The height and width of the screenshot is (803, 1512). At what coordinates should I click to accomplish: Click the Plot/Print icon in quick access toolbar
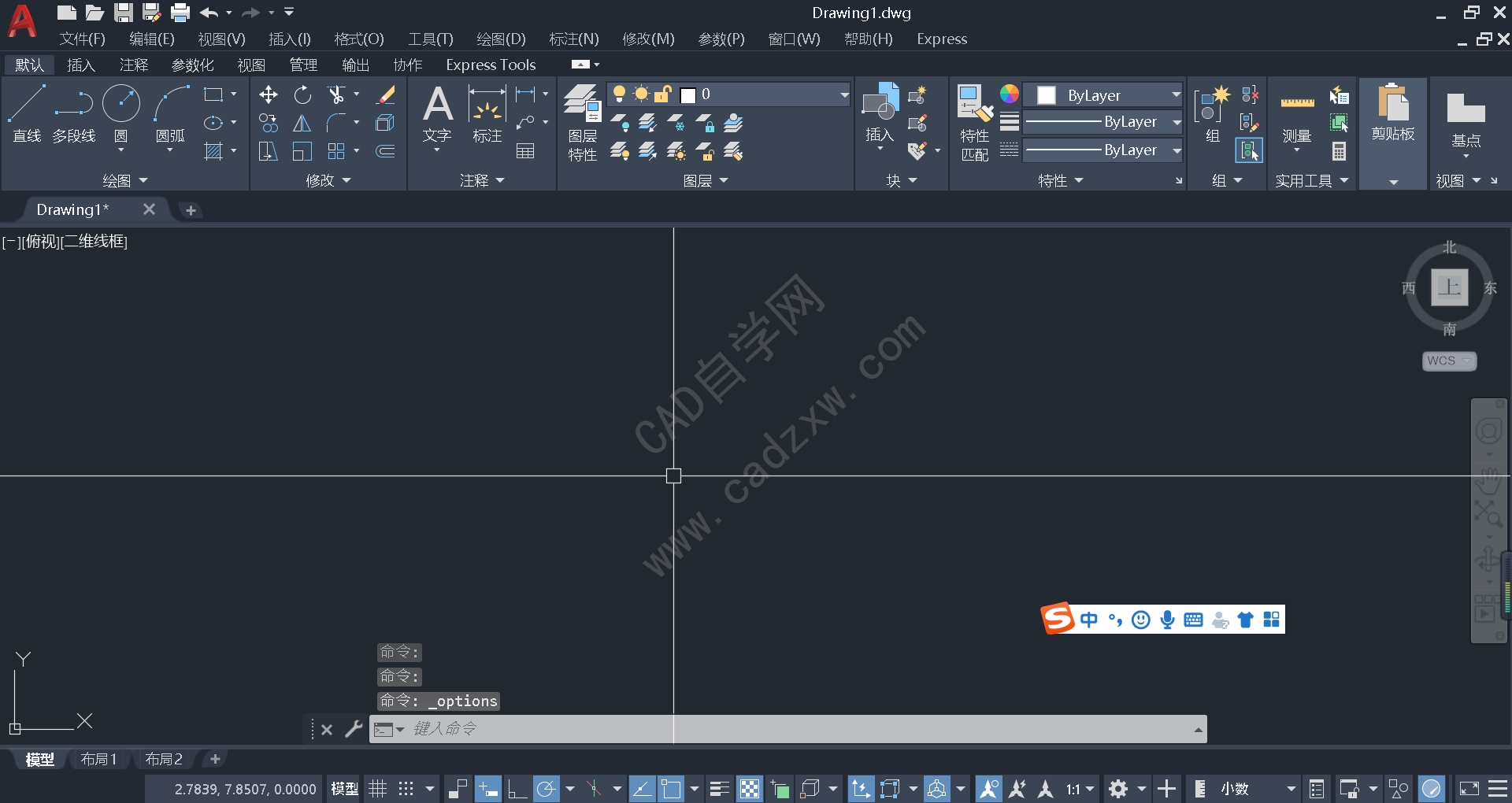[x=180, y=12]
